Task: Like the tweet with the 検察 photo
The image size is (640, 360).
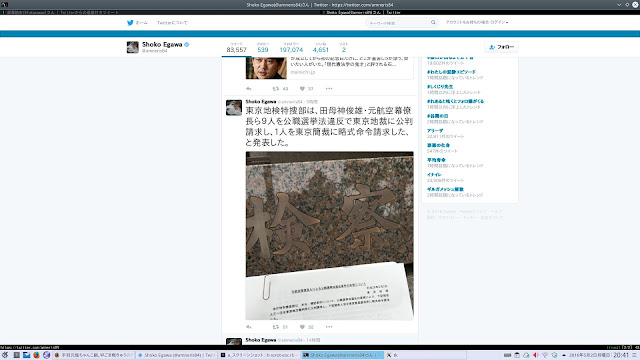Action: (x=302, y=327)
